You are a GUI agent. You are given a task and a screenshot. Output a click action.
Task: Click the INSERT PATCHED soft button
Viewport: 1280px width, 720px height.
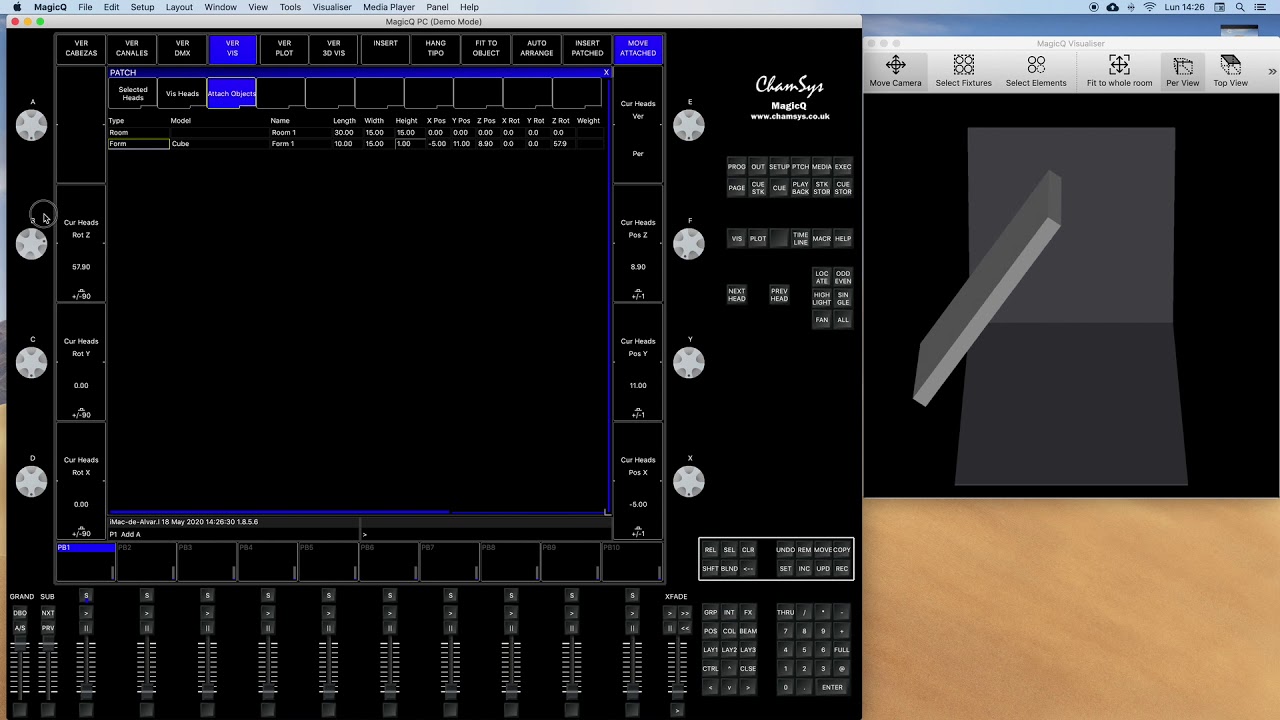point(587,48)
